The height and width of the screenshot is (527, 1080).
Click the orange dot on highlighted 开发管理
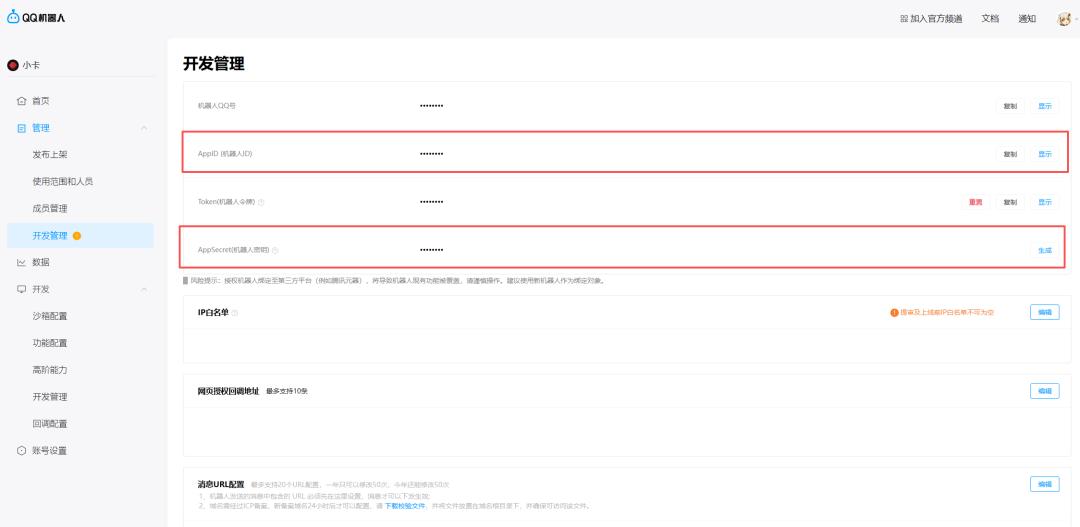click(77, 236)
